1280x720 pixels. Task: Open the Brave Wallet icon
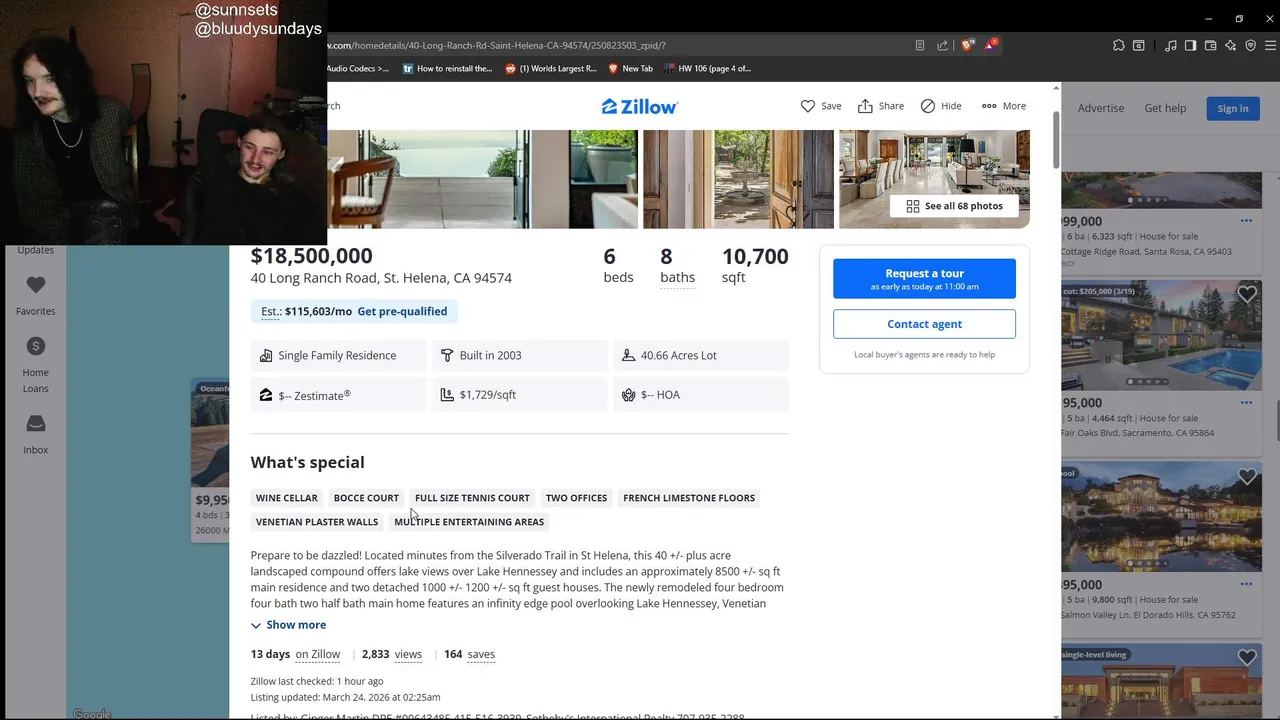1210,45
